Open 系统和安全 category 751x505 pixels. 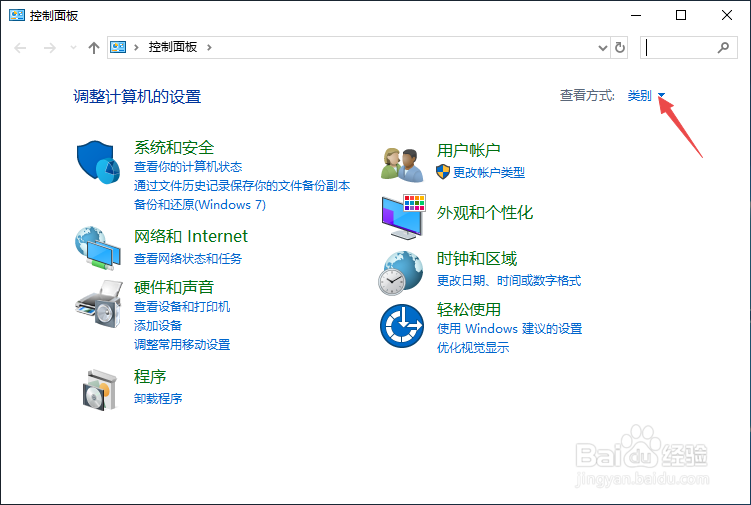174,148
